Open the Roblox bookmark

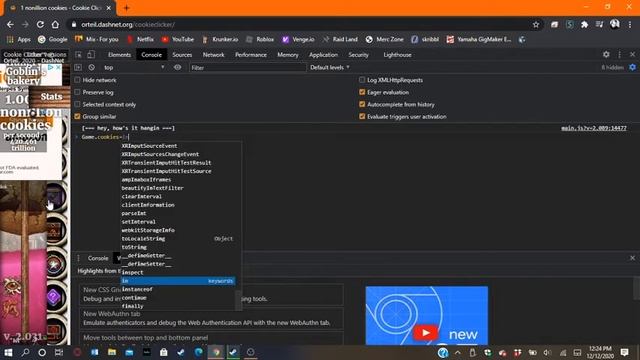click(x=260, y=40)
